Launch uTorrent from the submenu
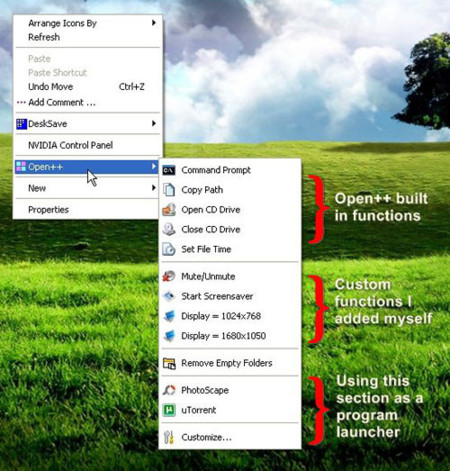Screen dimensions: 450x471 230,410
